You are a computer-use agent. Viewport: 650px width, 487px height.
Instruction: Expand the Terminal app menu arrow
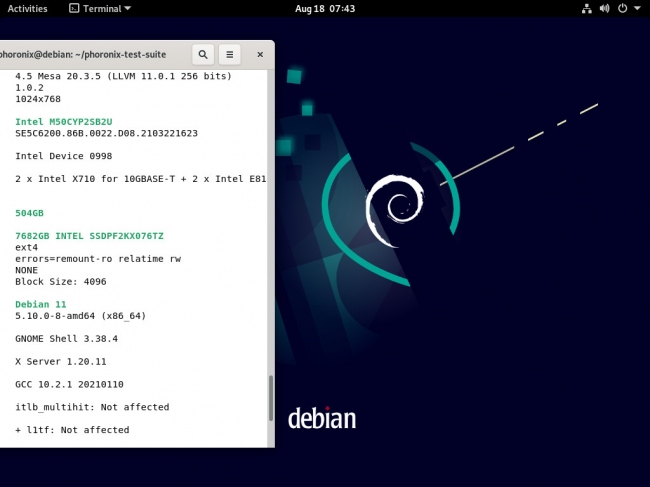[129, 9]
